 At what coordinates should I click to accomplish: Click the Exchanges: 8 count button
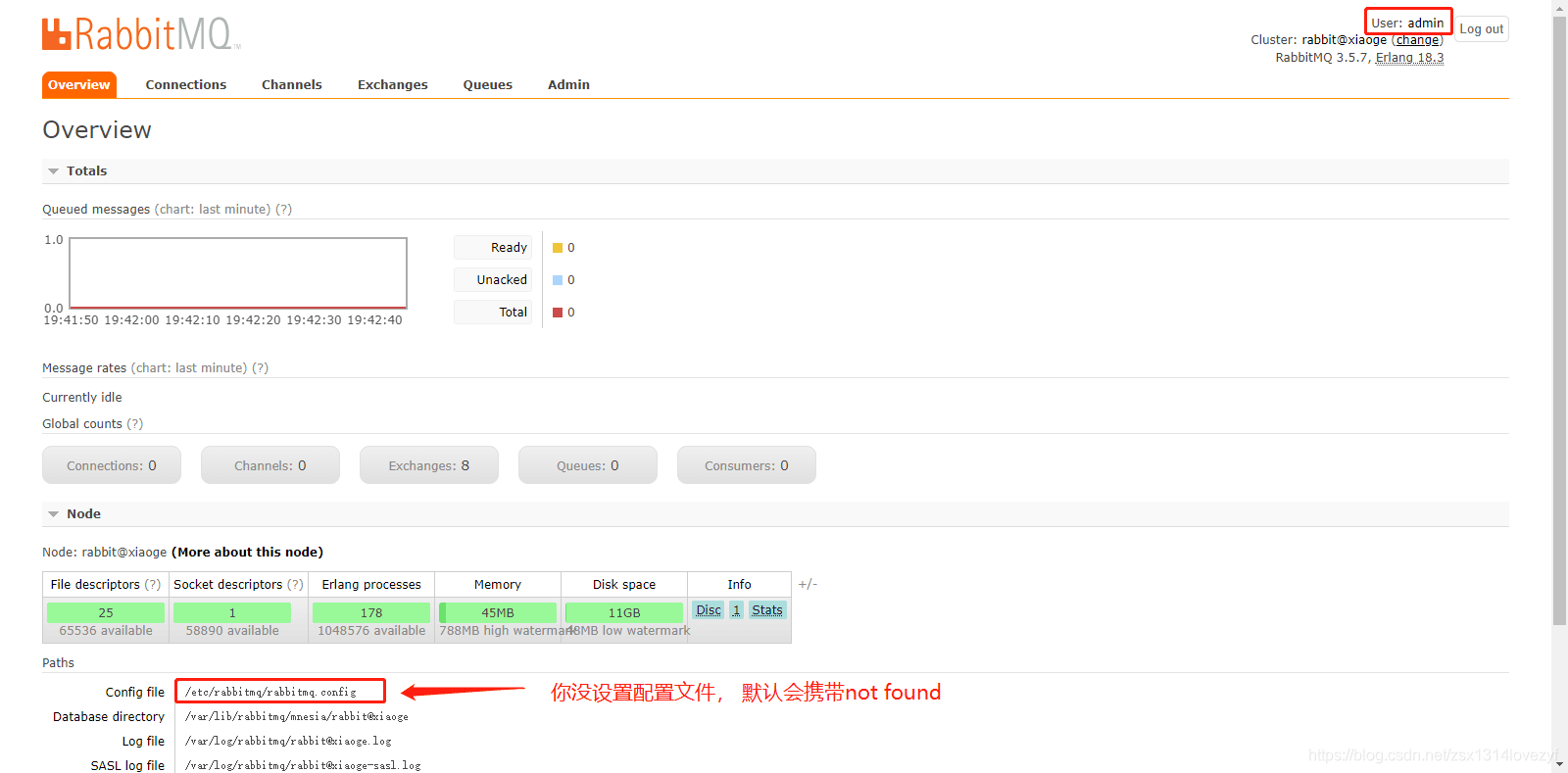click(x=429, y=465)
